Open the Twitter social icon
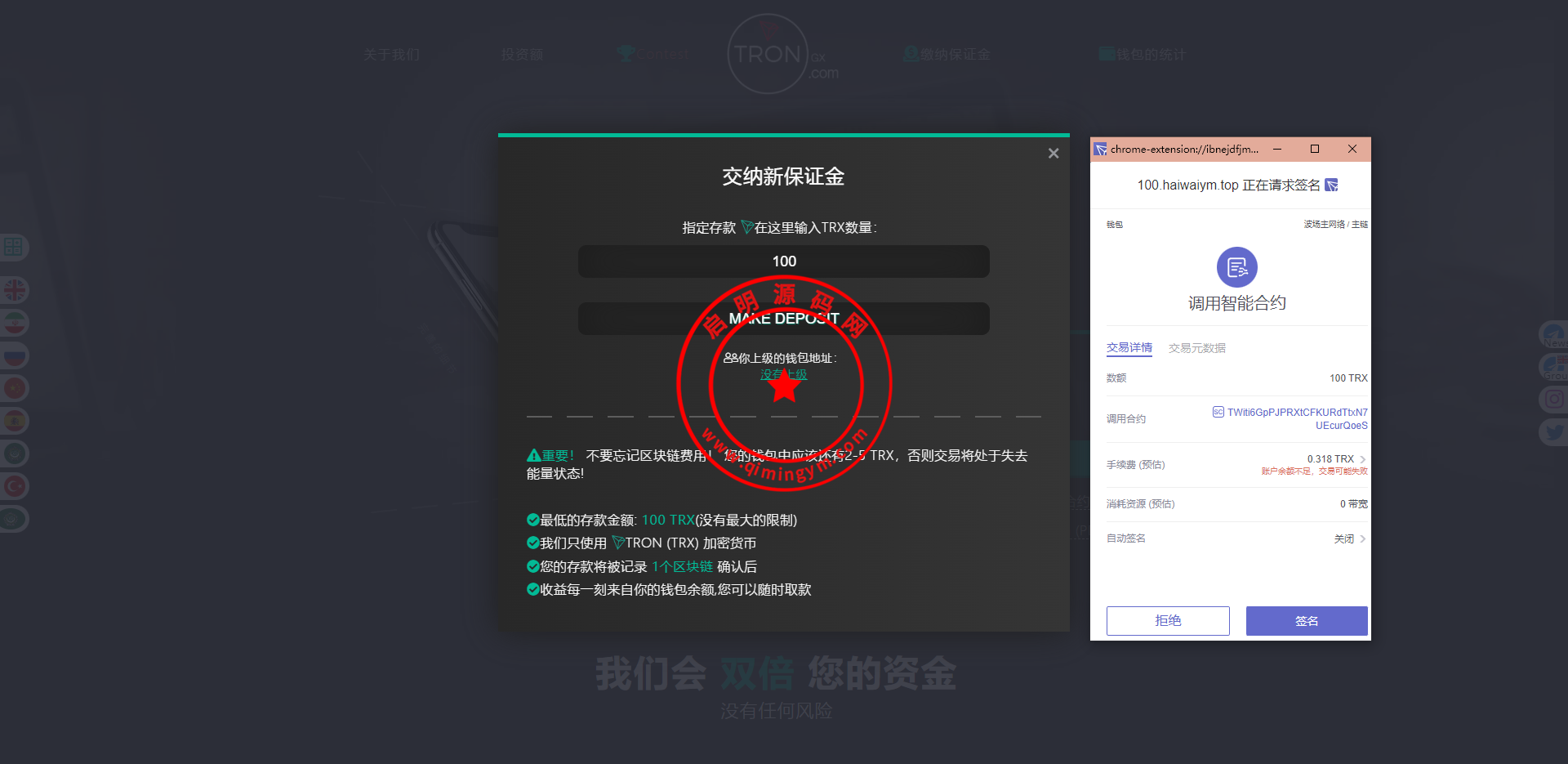The height and width of the screenshot is (764, 1568). pos(1553,431)
